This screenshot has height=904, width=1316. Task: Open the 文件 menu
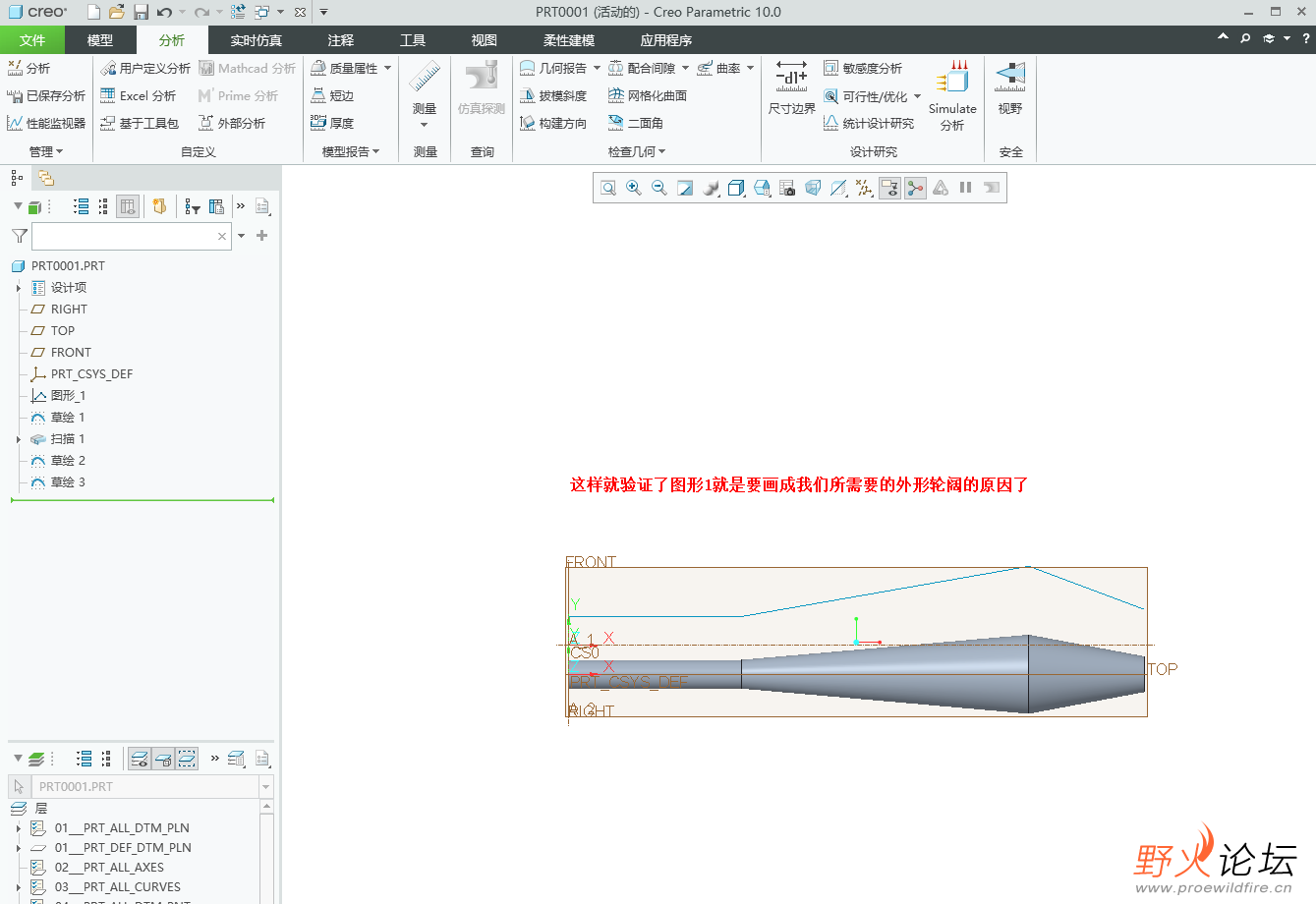pyautogui.click(x=32, y=40)
